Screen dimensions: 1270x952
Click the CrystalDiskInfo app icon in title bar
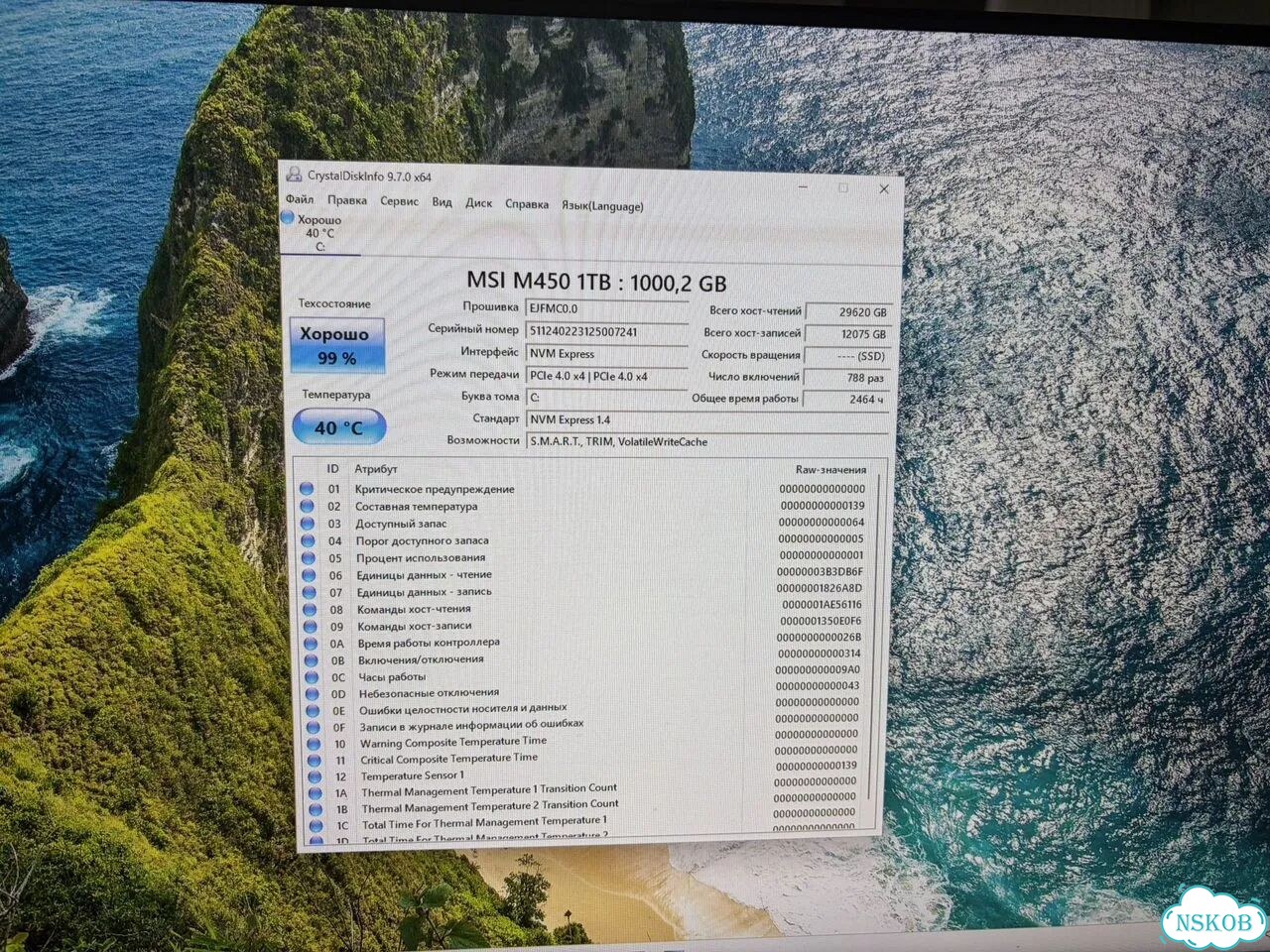294,176
